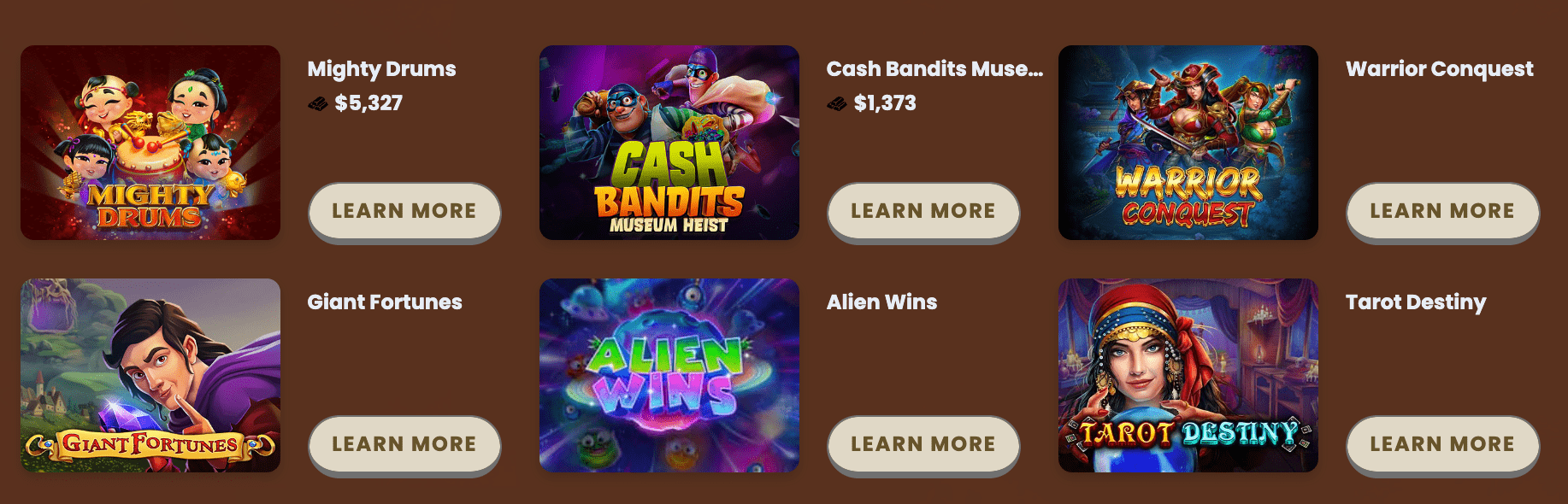Select the Tarot Destiny title text
This screenshot has width=1568, height=504.
tap(1416, 302)
